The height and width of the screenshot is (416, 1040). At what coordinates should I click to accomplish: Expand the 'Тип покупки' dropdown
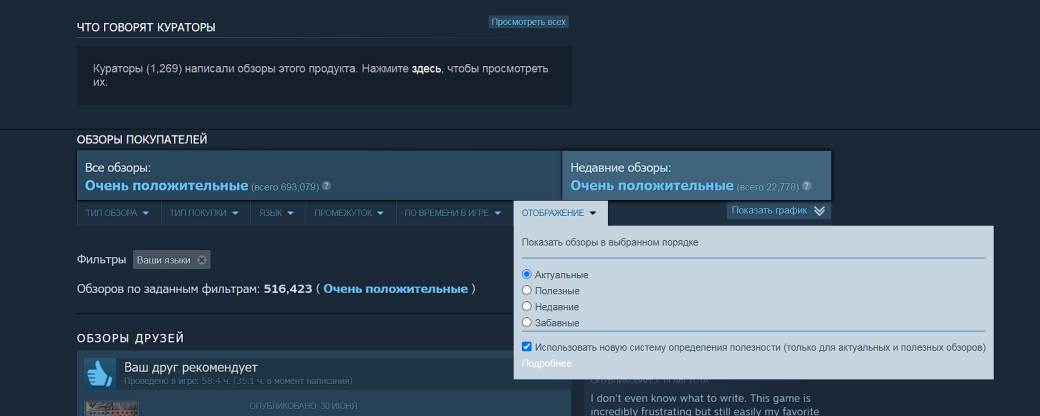[x=204, y=213]
